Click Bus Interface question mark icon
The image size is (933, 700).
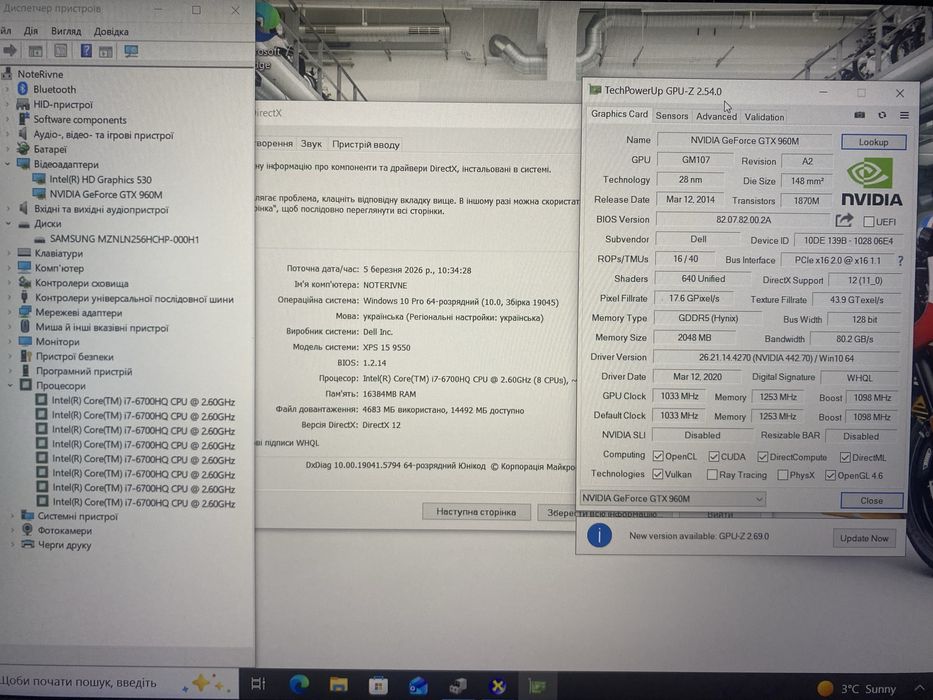(x=900, y=261)
